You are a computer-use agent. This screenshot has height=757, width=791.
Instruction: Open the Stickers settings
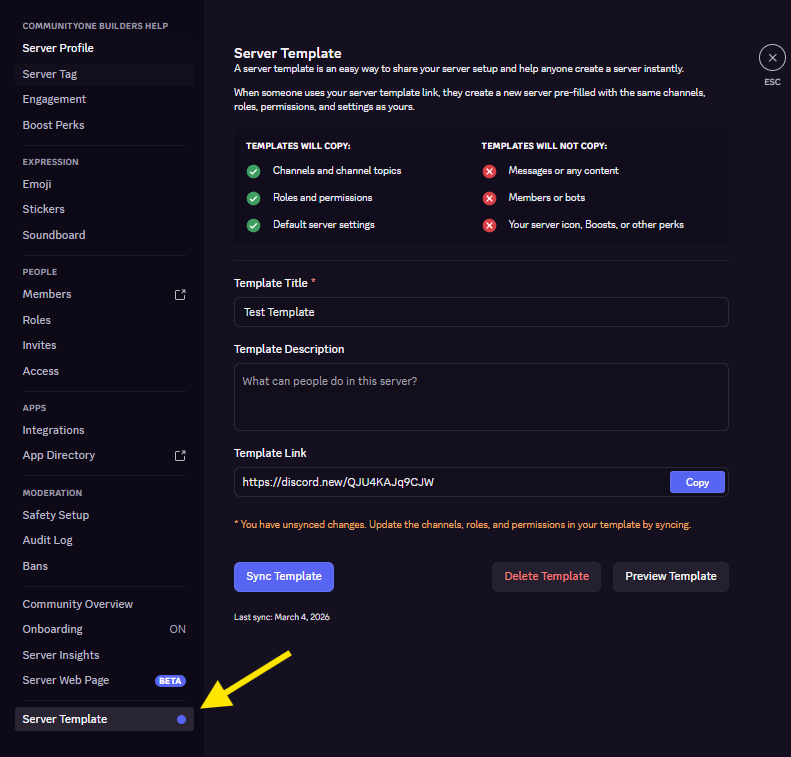point(104,209)
